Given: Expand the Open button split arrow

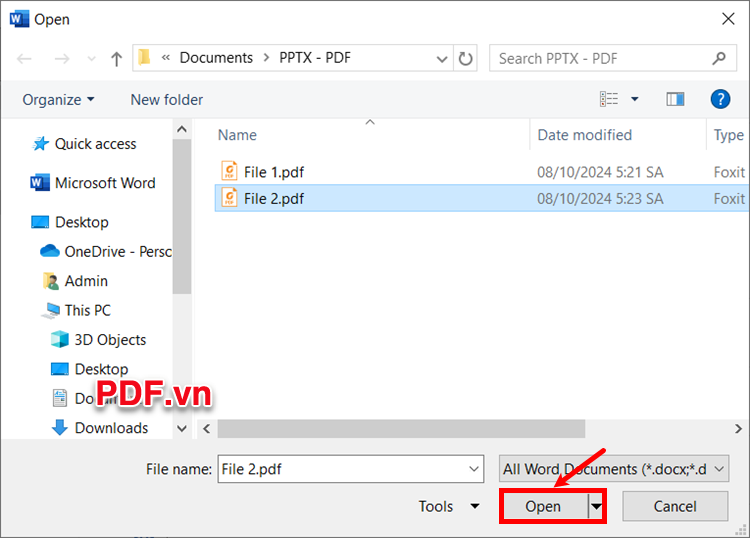Looking at the screenshot, I should [x=597, y=507].
